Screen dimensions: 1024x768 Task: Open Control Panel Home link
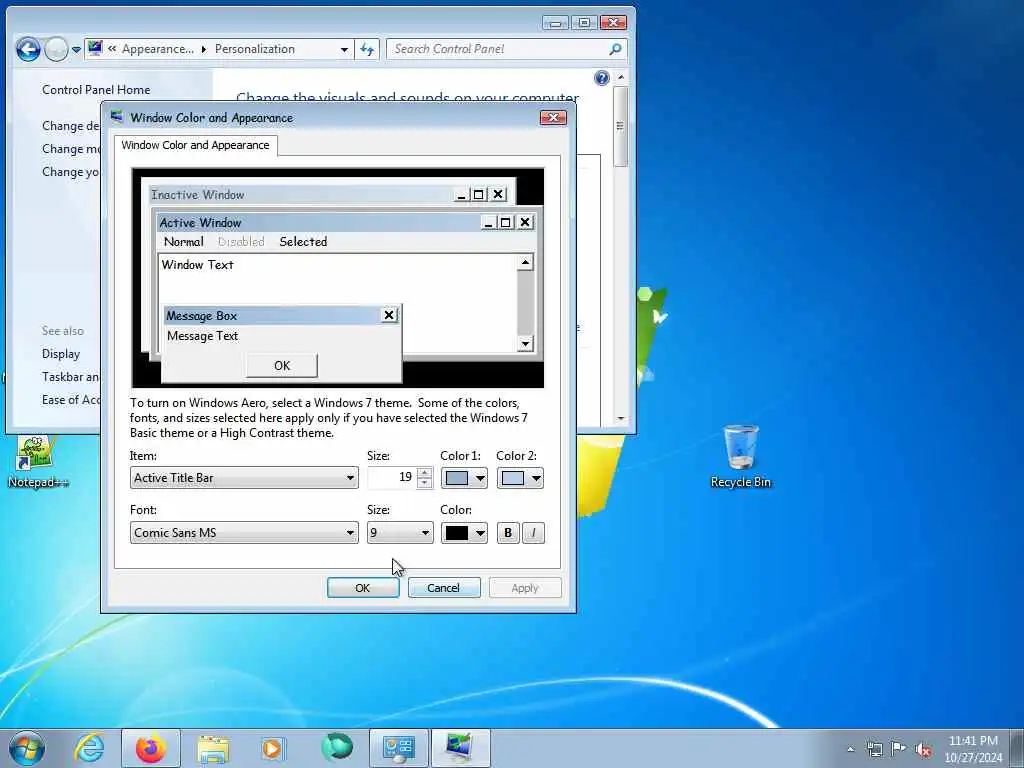coord(96,89)
